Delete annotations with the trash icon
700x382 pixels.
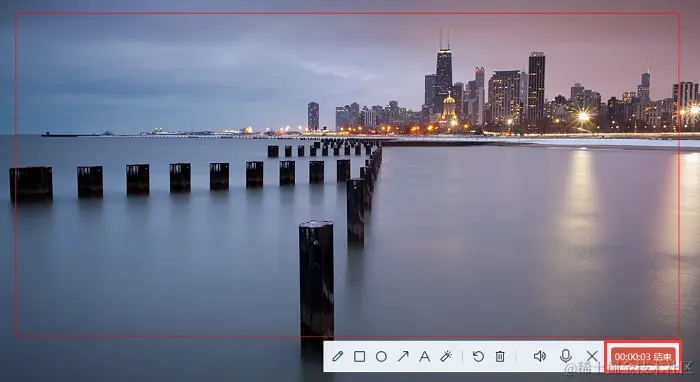pyautogui.click(x=500, y=356)
